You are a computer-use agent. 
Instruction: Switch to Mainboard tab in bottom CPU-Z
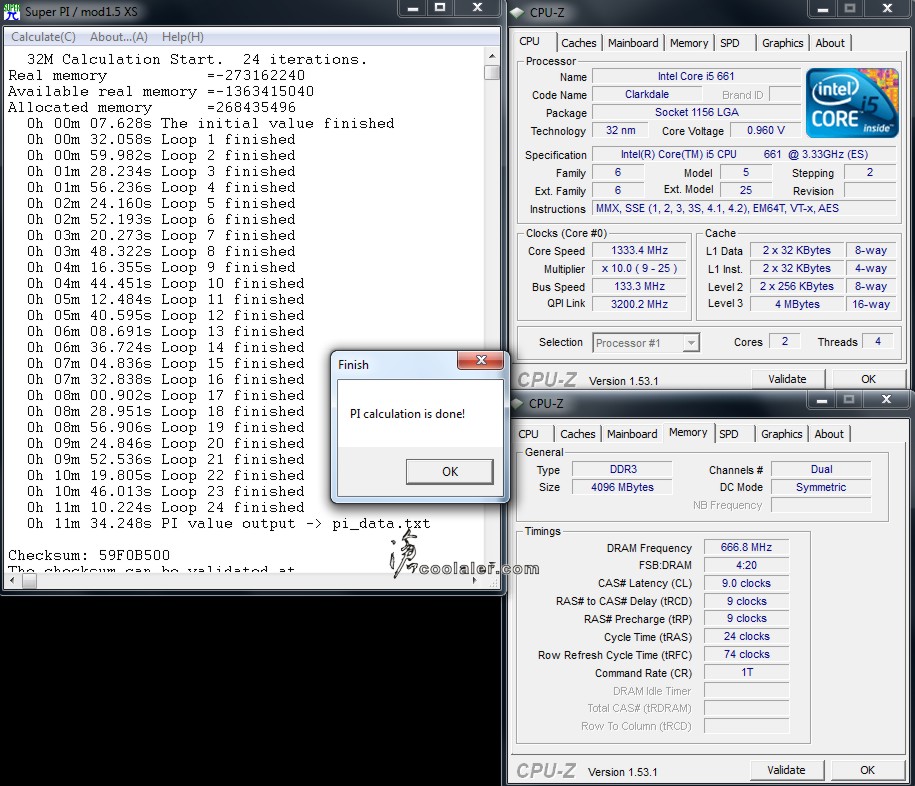[632, 434]
